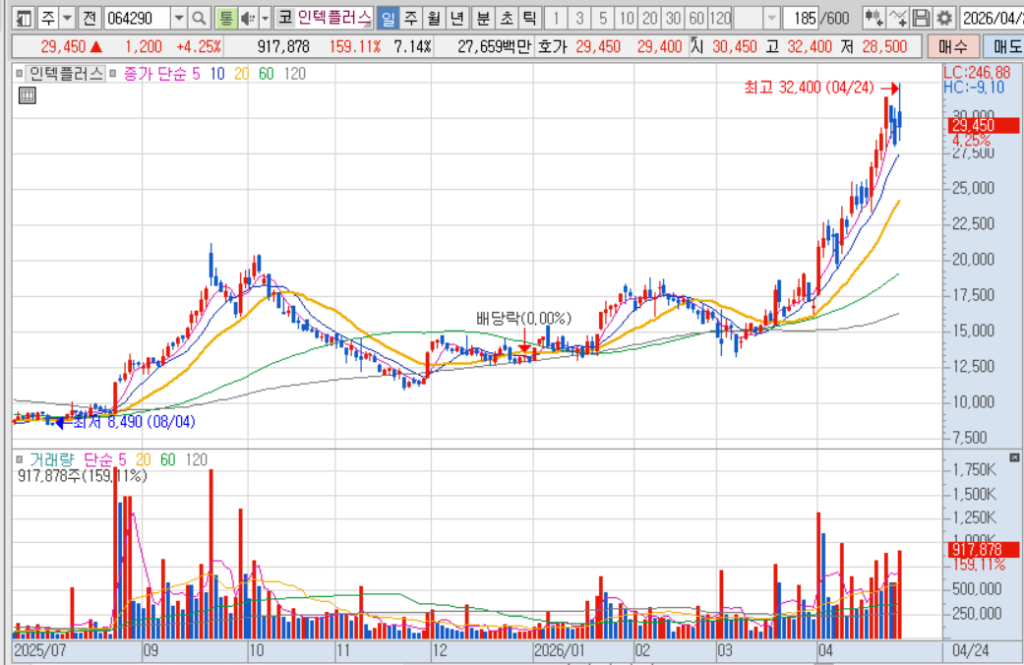1024x665 pixels.
Task: Click the green 60 price moving-average legend
Action: (x=266, y=74)
